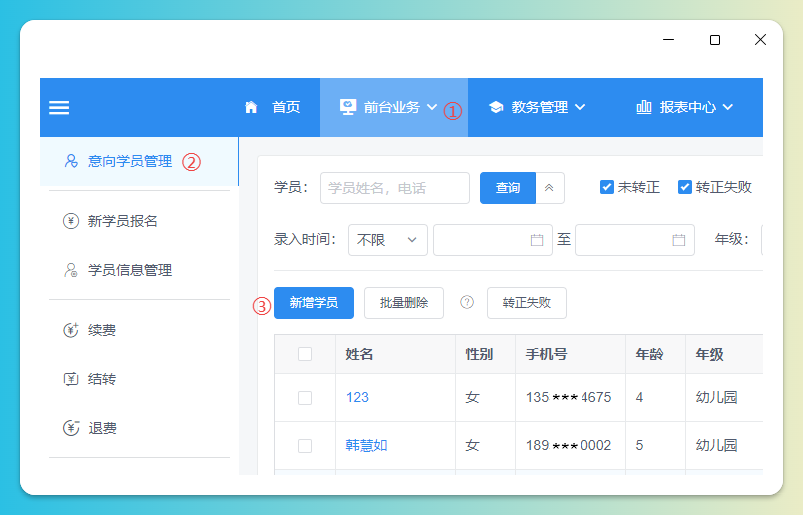Click the 查询 search button
803x515 pixels.
tap(508, 188)
